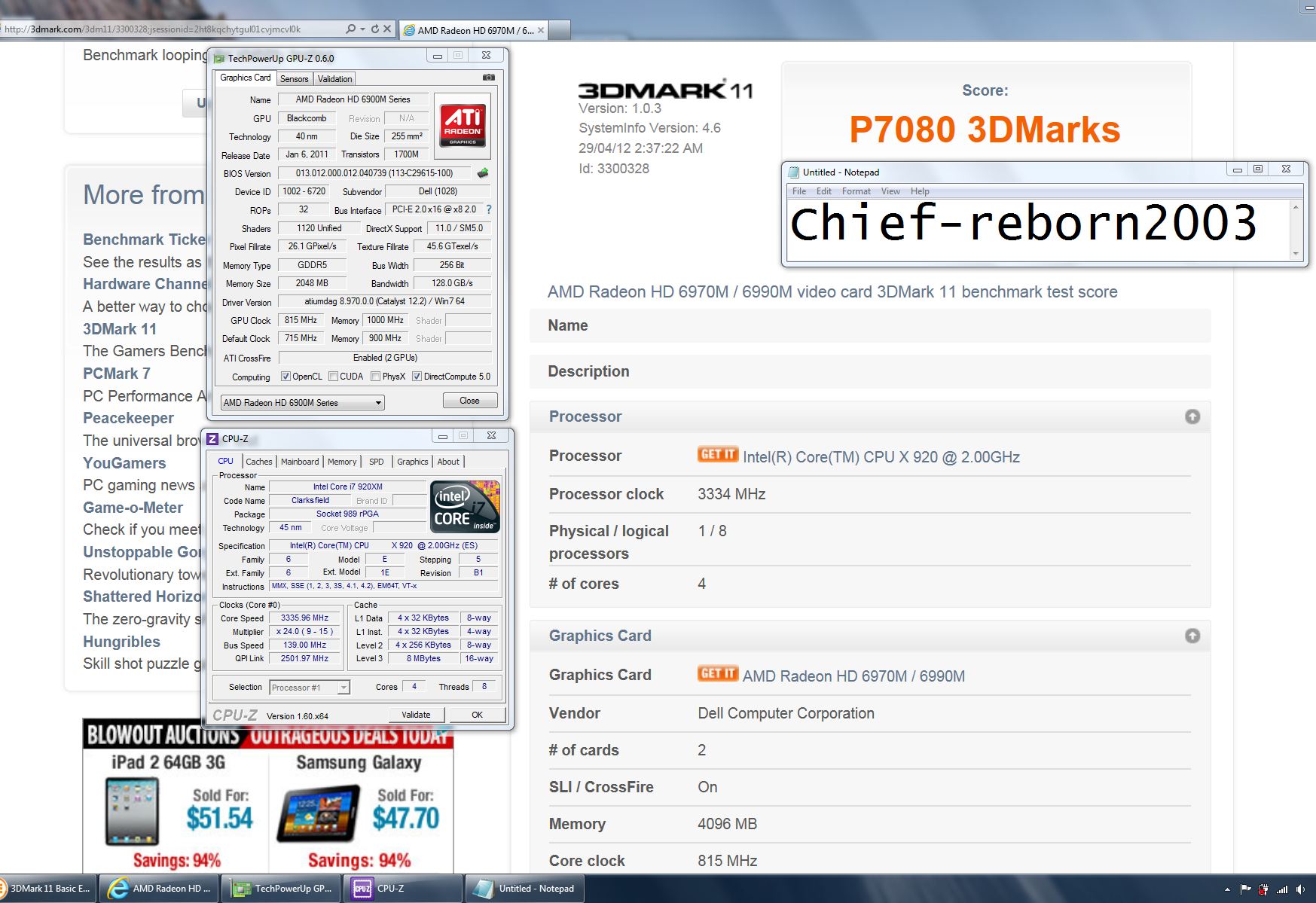Click the browser refresh icon
This screenshot has width=1316, height=903.
[x=374, y=29]
